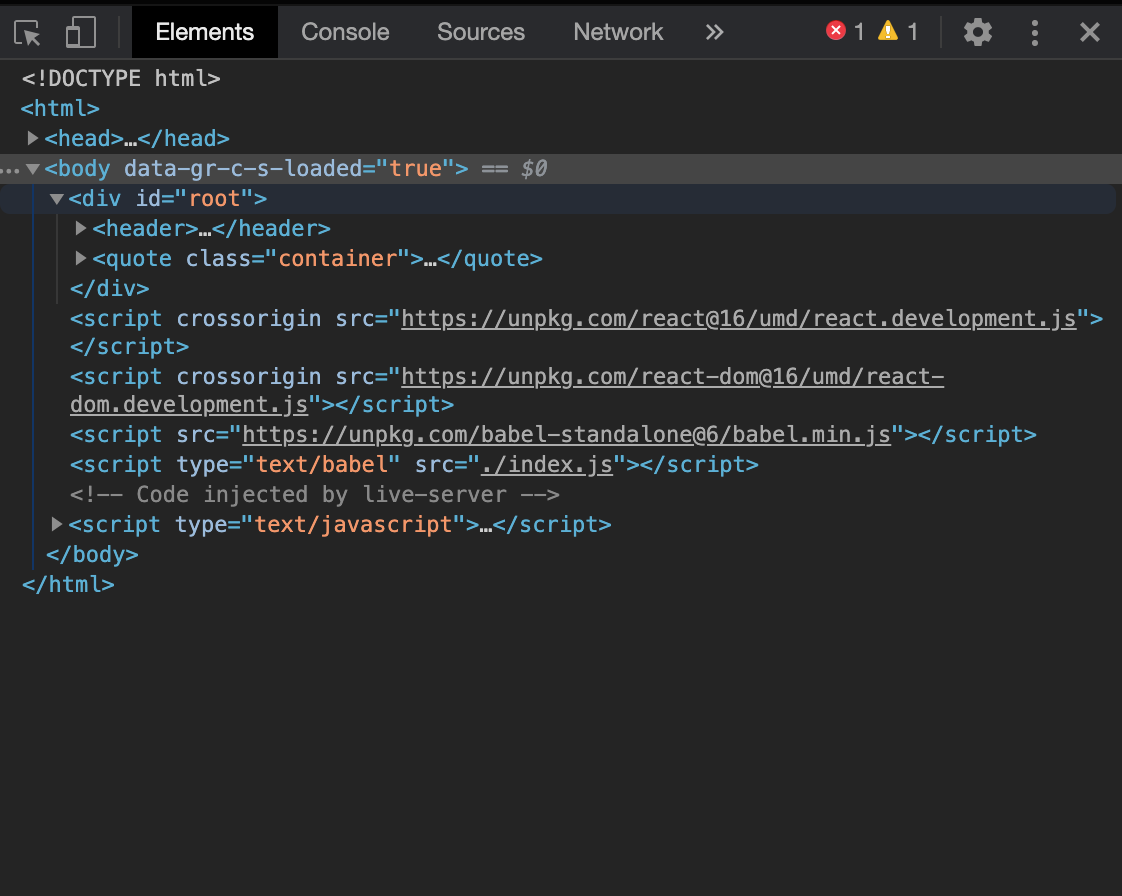
Task: Select the closing </div> tag
Action: coord(109,288)
